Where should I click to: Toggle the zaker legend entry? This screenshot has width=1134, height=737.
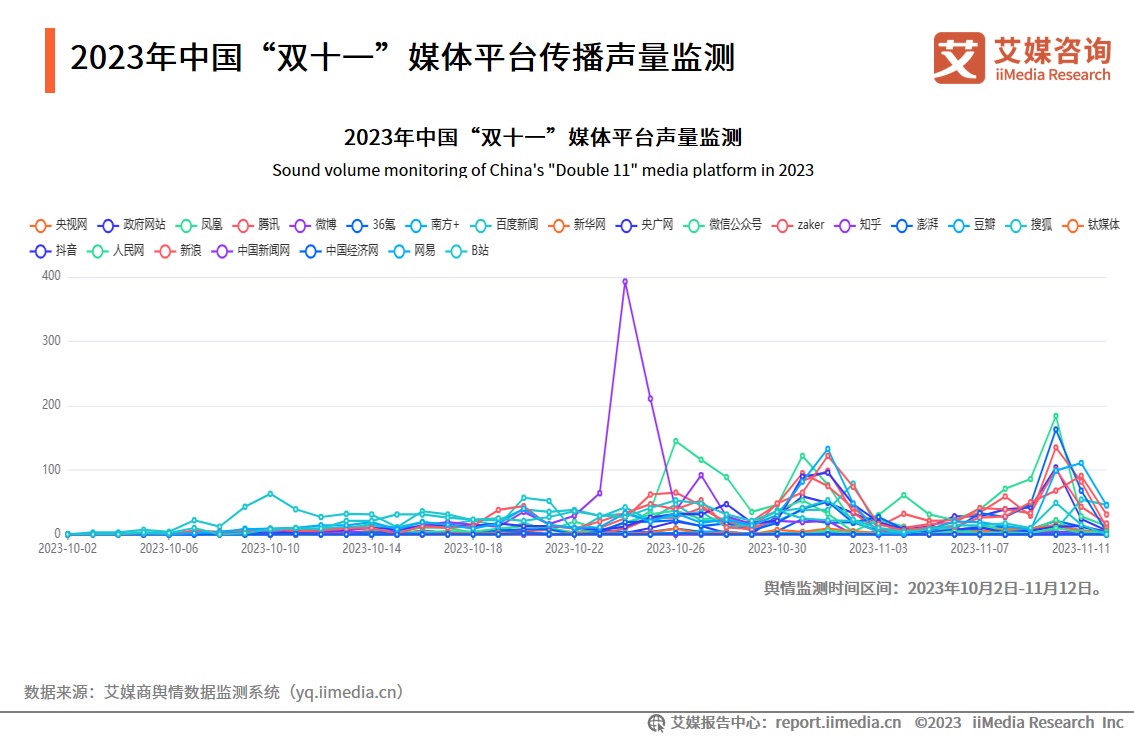coord(798,225)
